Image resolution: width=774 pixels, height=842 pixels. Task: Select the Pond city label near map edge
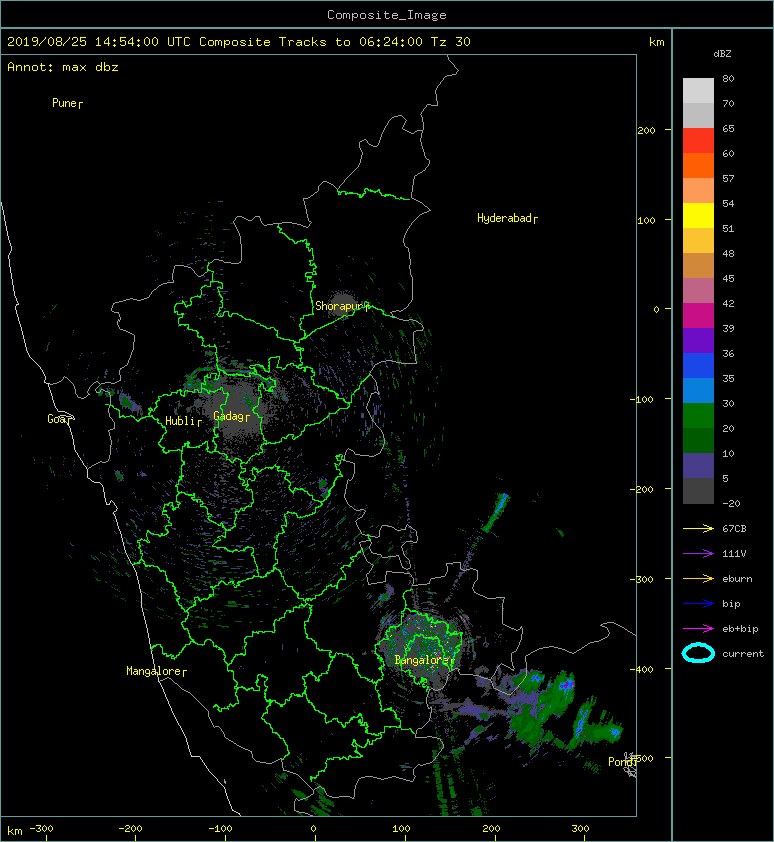coord(621,762)
